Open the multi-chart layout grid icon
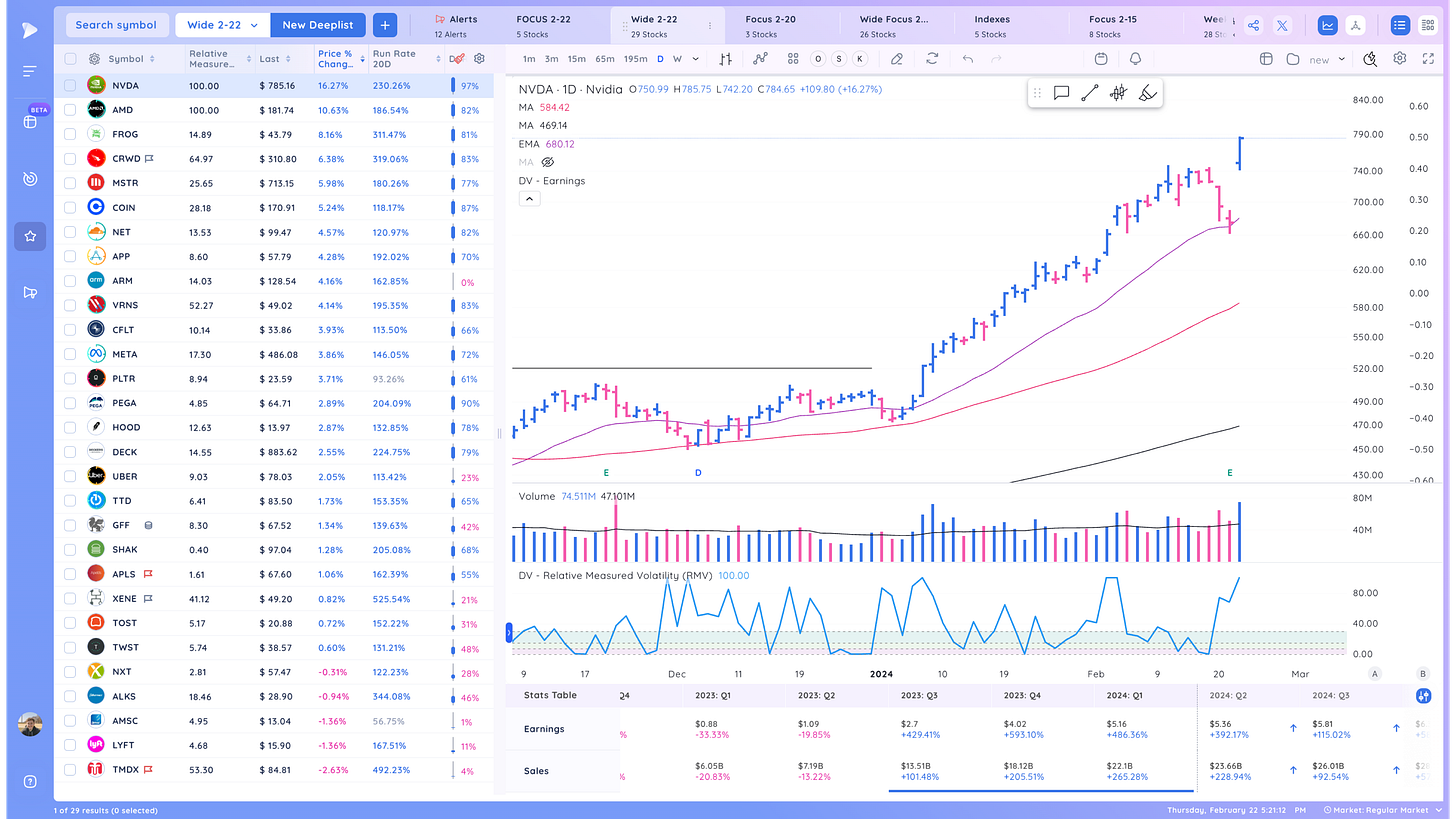This screenshot has height=819, width=1456. [793, 59]
